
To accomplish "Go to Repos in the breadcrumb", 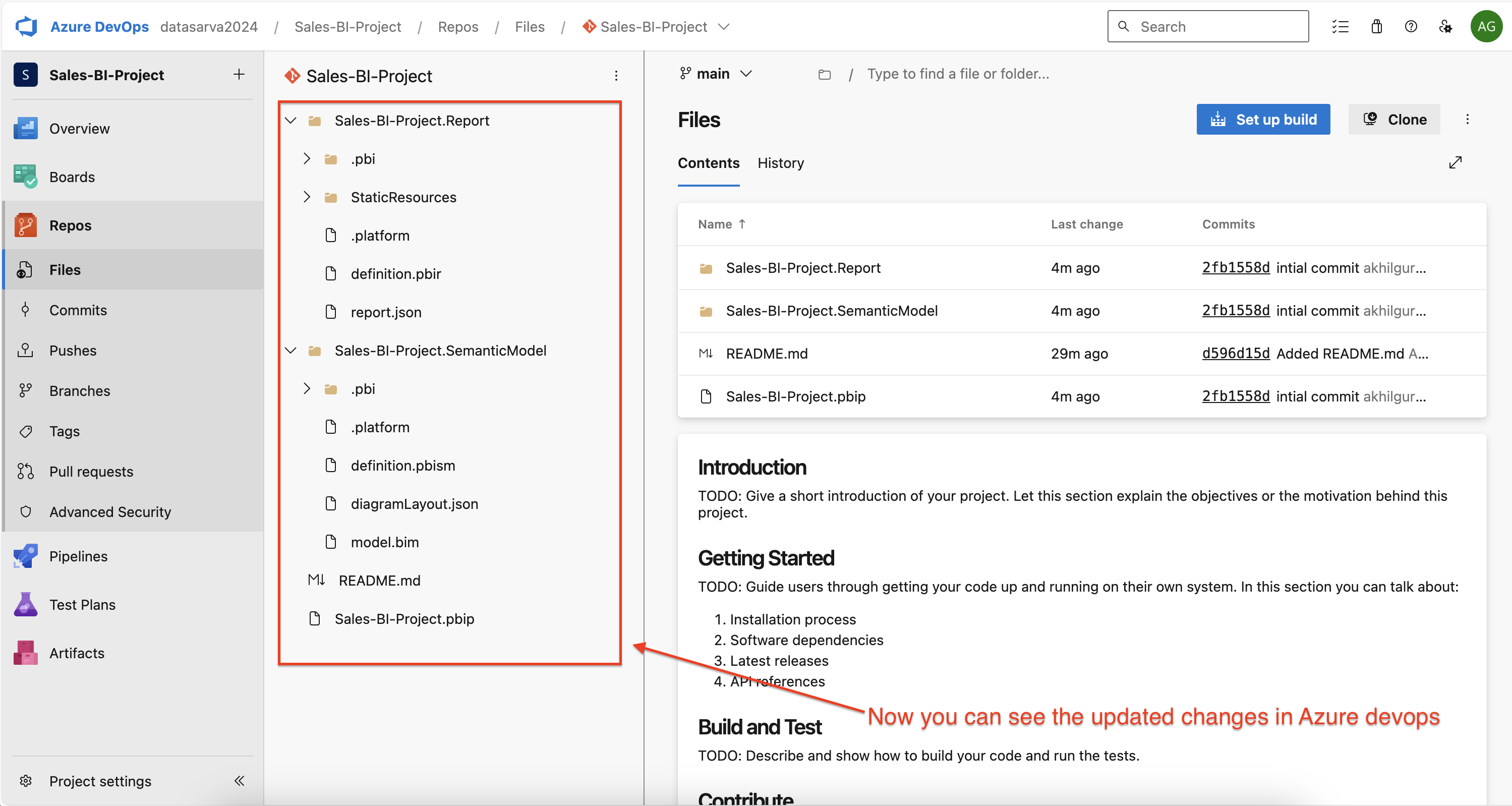I will point(458,26).
